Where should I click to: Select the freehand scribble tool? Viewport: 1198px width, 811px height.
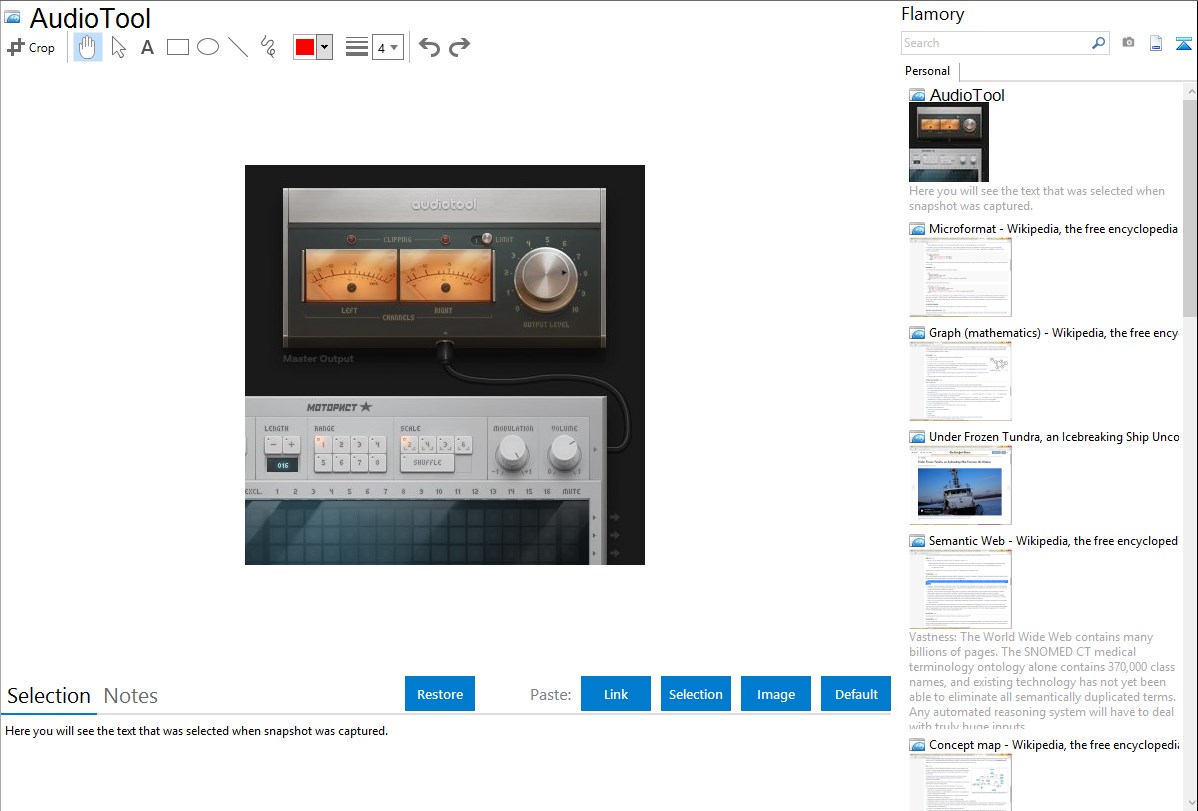pyautogui.click(x=268, y=47)
